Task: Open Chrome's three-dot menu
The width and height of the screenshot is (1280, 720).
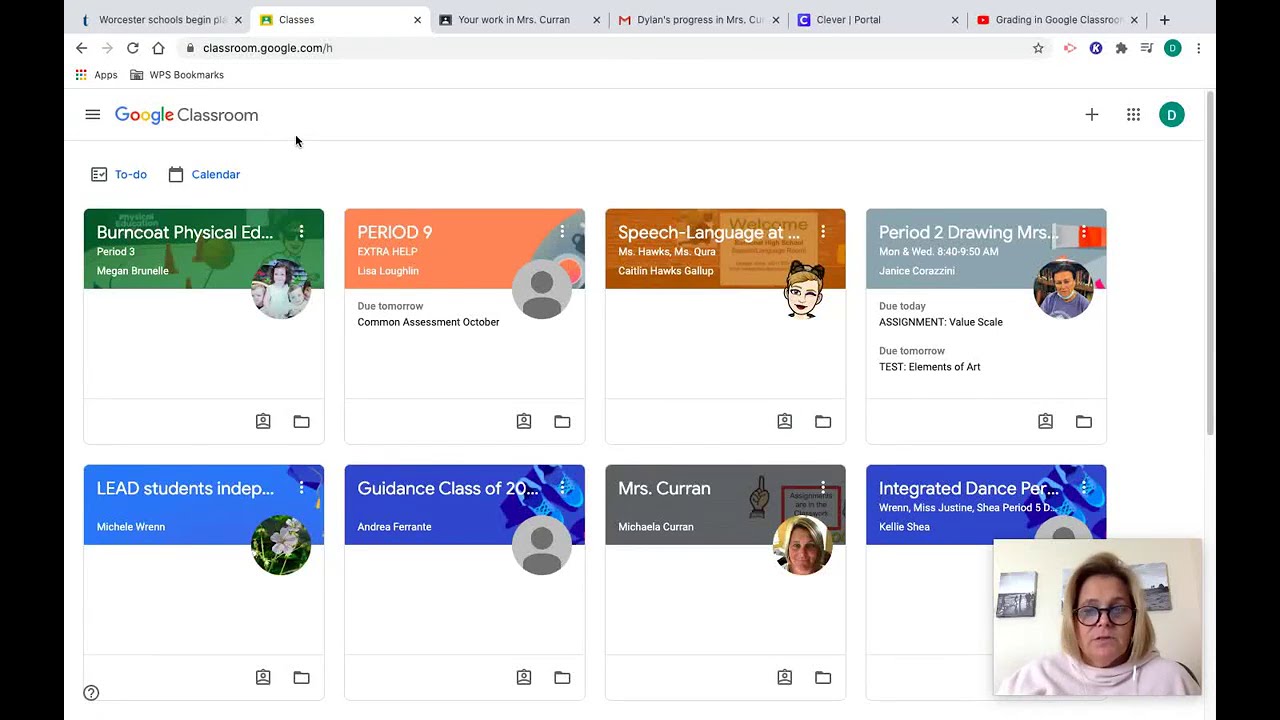Action: coord(1198,48)
